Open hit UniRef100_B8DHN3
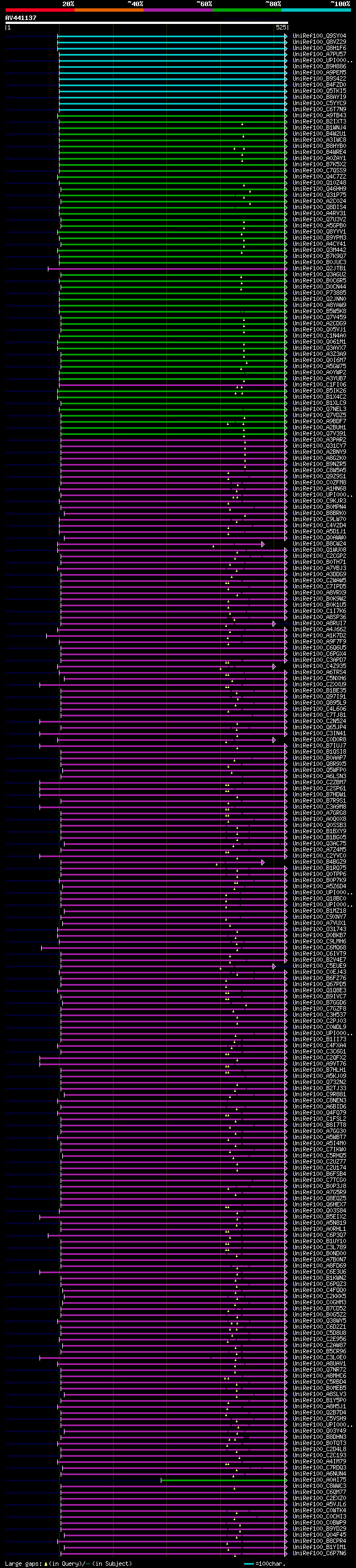Screen dimensions: 356x1568 pos(319,1437)
